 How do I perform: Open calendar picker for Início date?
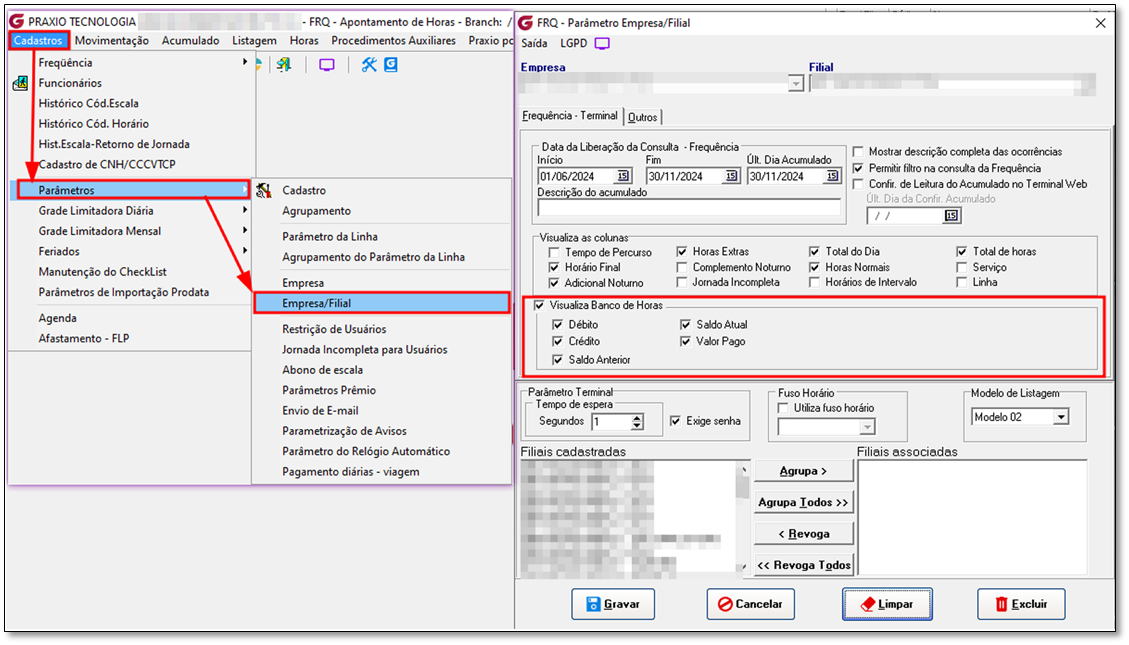623,176
